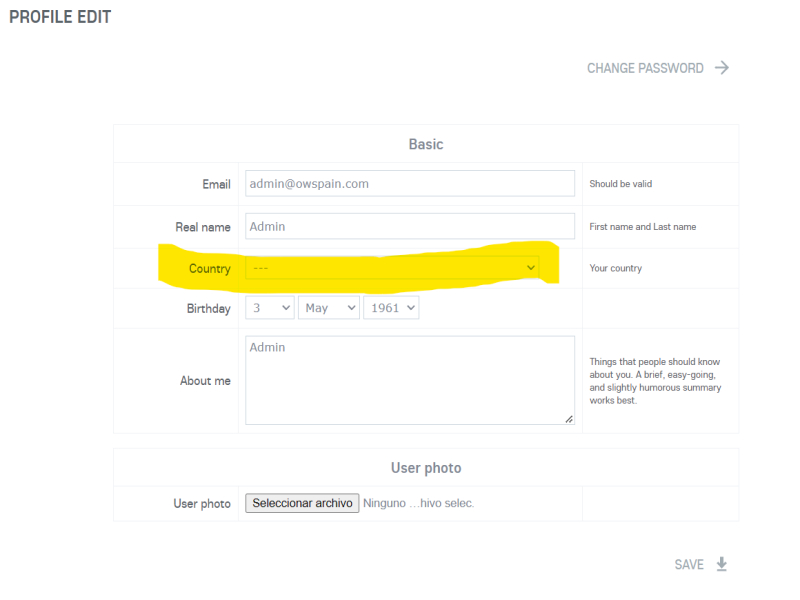Click the year dropdown chevron arrow
The image size is (800, 600).
pos(411,308)
